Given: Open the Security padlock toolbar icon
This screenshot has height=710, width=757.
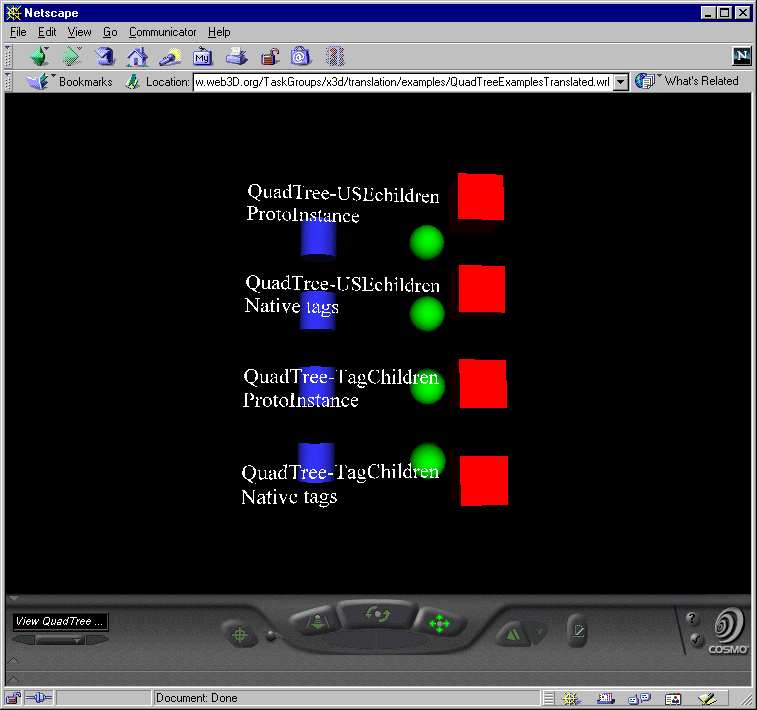Looking at the screenshot, I should coord(269,57).
